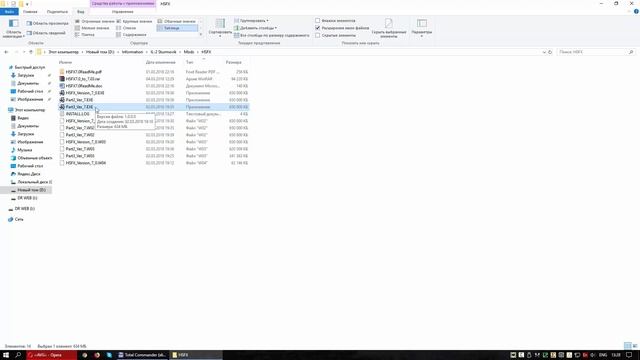Show the address bar history dropdown
640x360 pixels.
[x=544, y=52]
